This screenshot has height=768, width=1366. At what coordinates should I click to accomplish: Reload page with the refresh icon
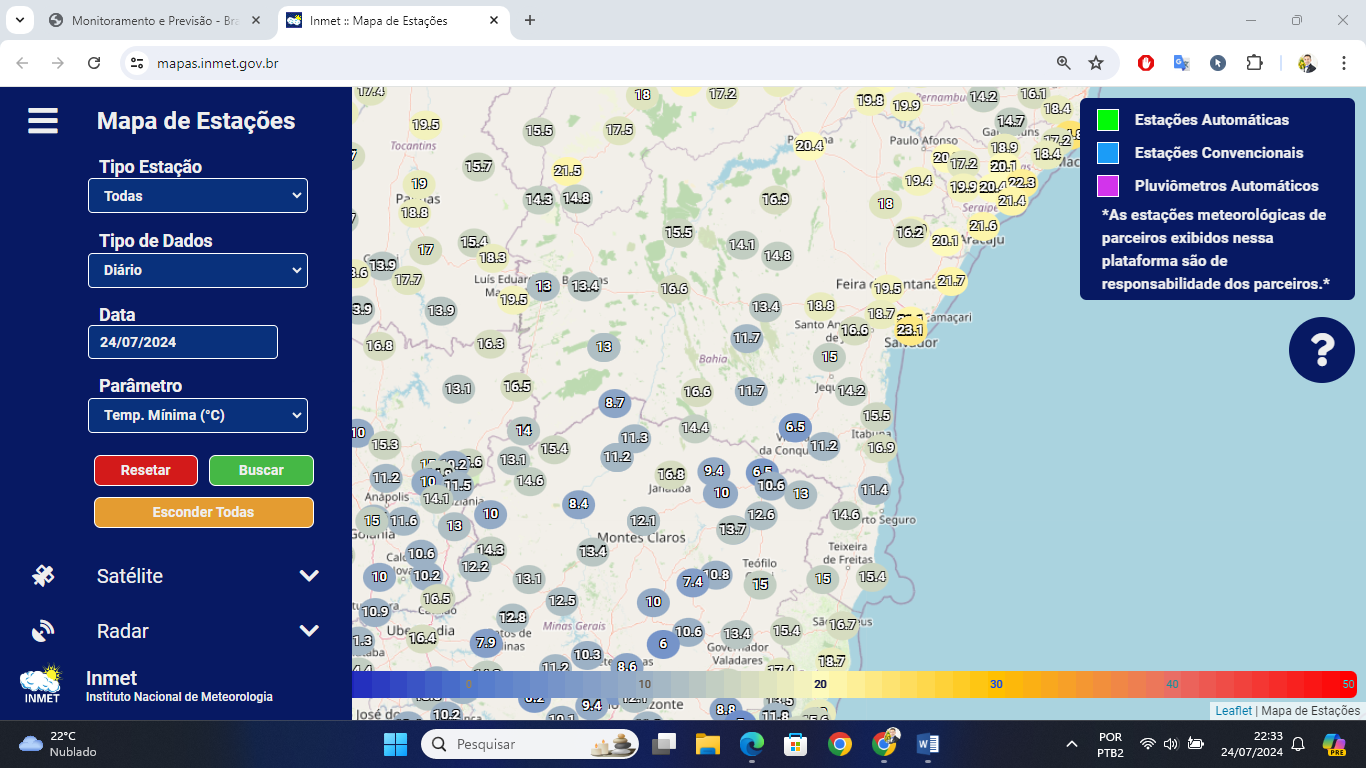[94, 63]
